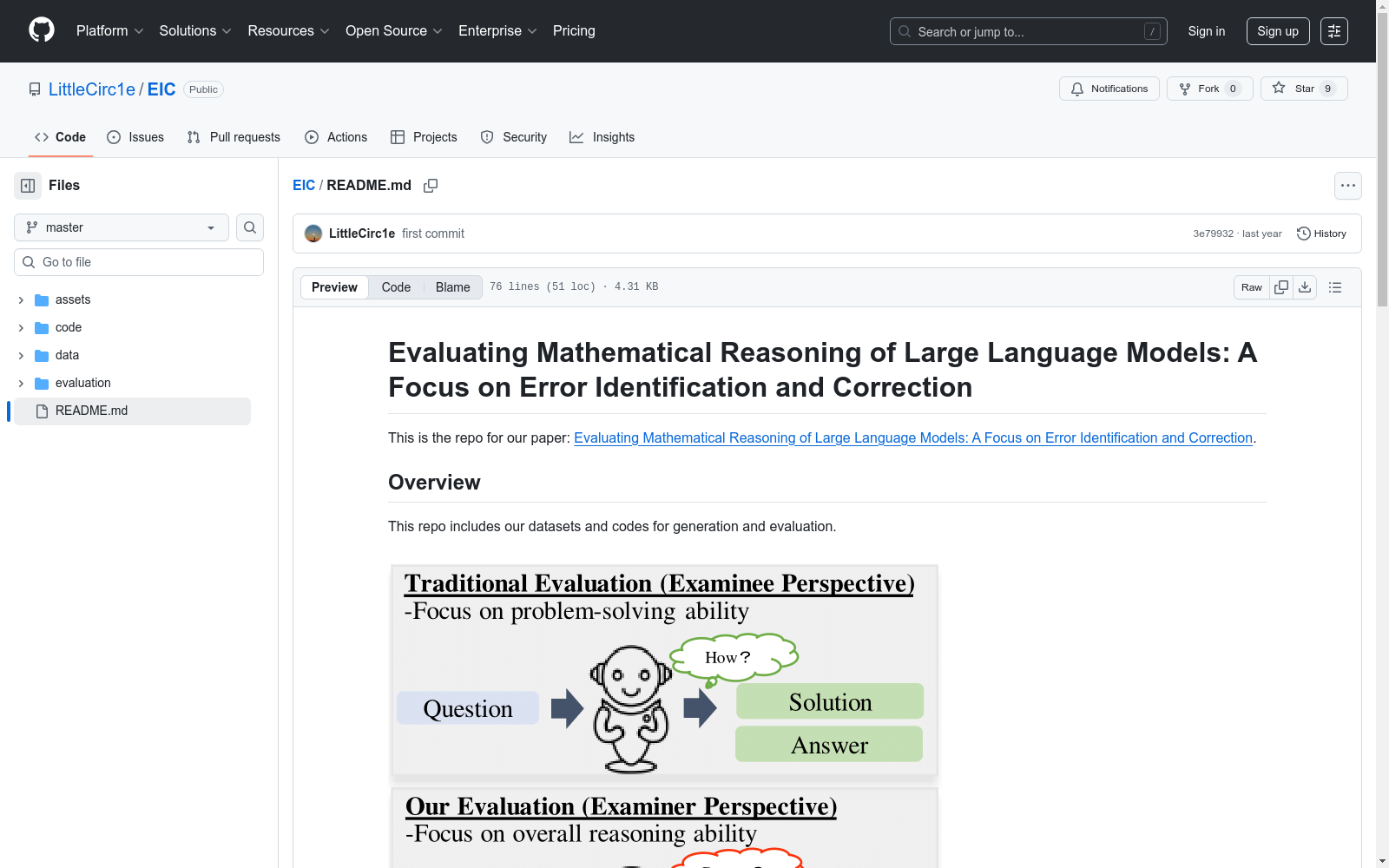The height and width of the screenshot is (868, 1389).
Task: Click the Raw button
Action: point(1252,287)
